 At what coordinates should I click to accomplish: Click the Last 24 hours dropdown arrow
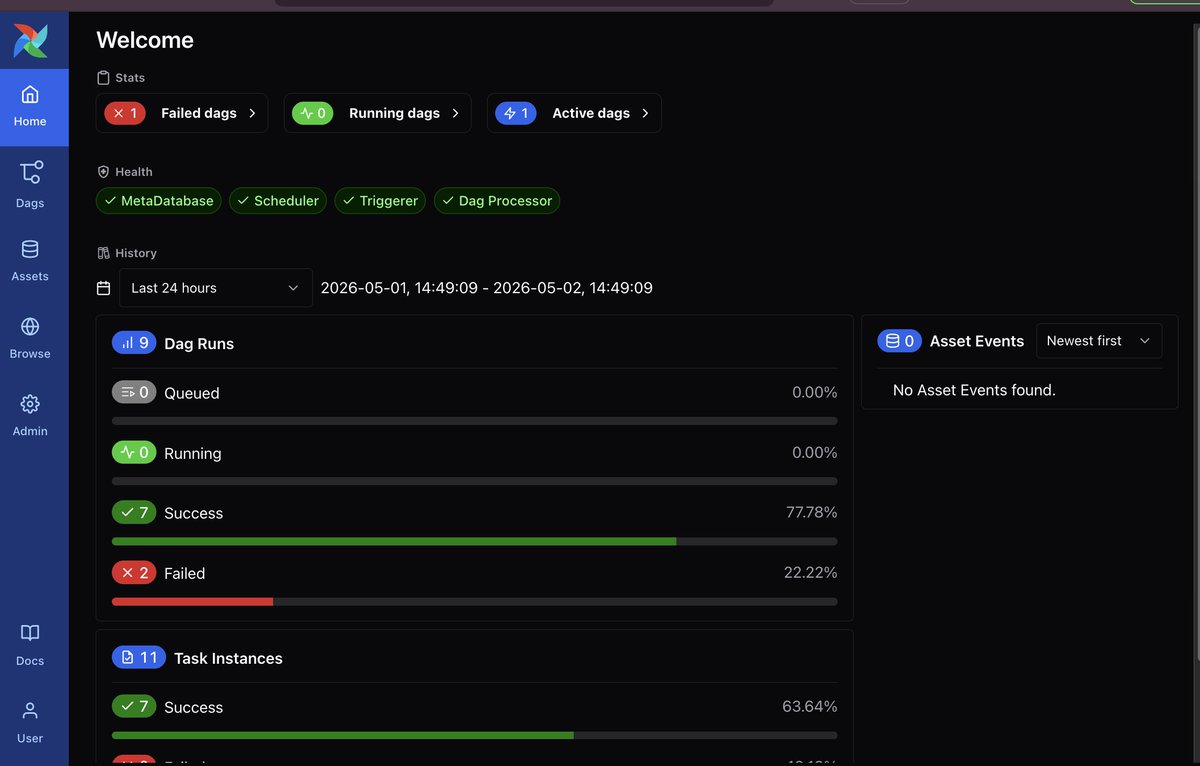pos(293,288)
